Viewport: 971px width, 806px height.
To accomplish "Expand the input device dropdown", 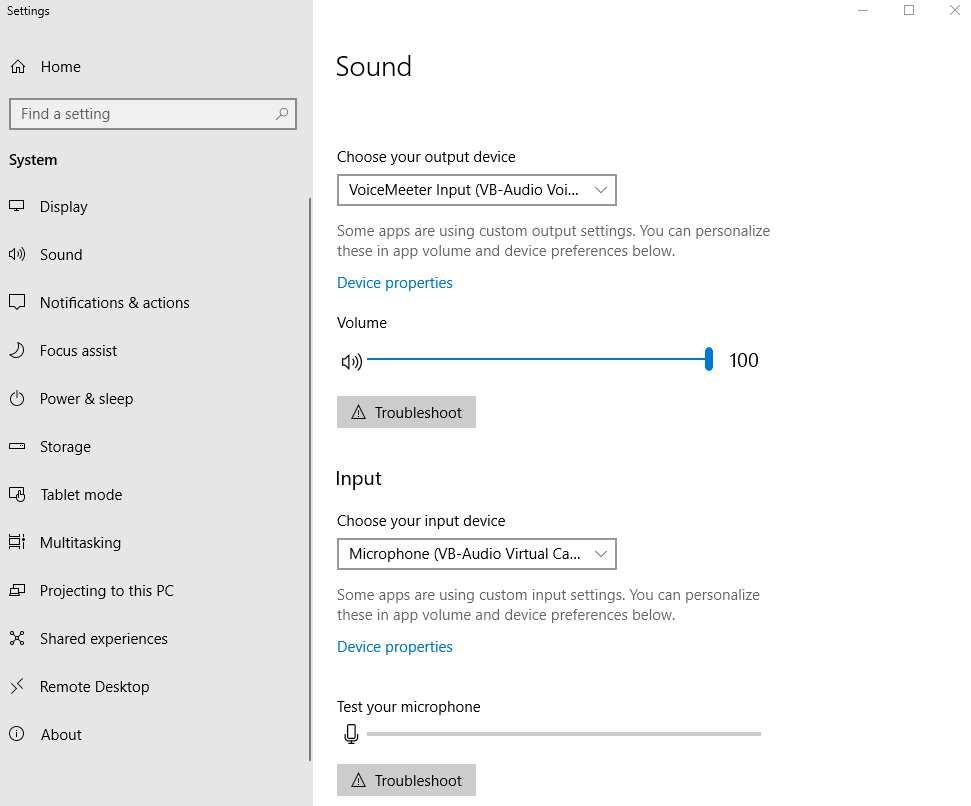I will tap(476, 554).
